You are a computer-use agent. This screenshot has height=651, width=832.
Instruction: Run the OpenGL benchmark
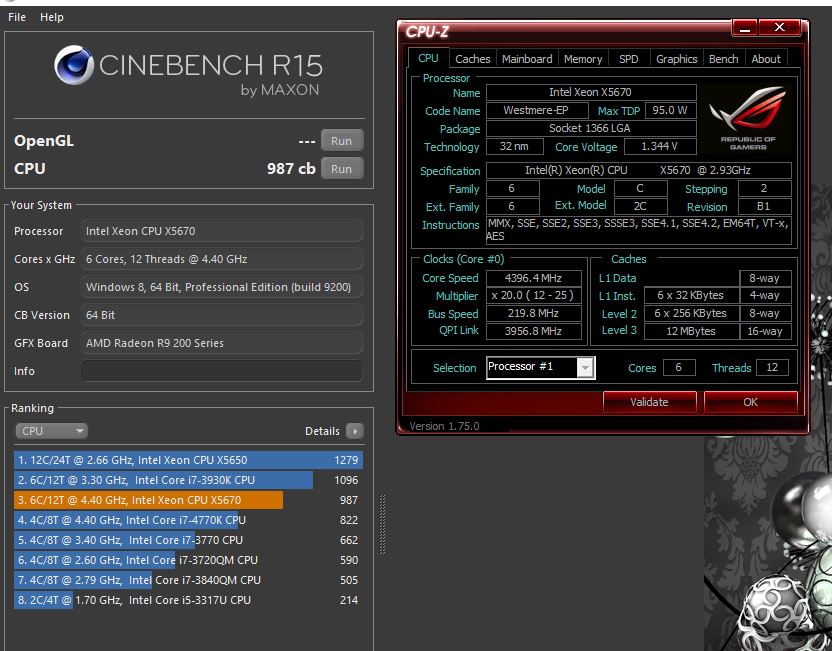point(342,141)
